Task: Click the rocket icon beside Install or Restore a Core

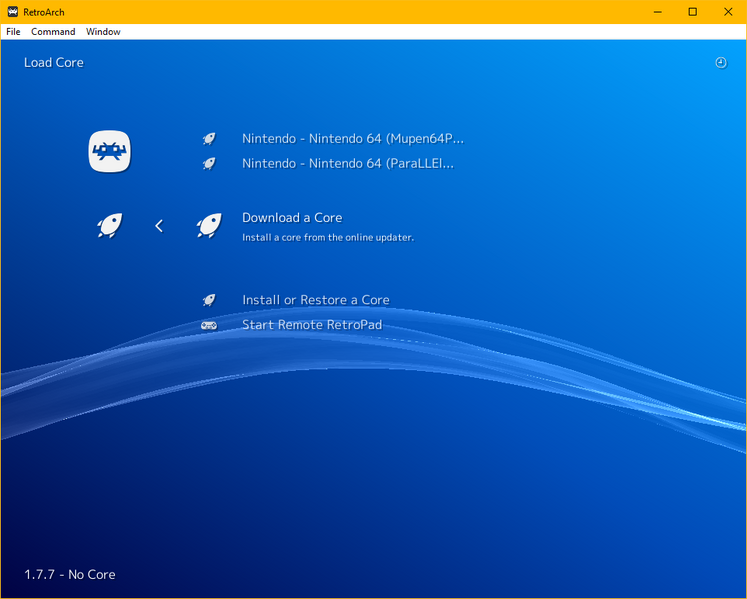Action: (x=209, y=300)
